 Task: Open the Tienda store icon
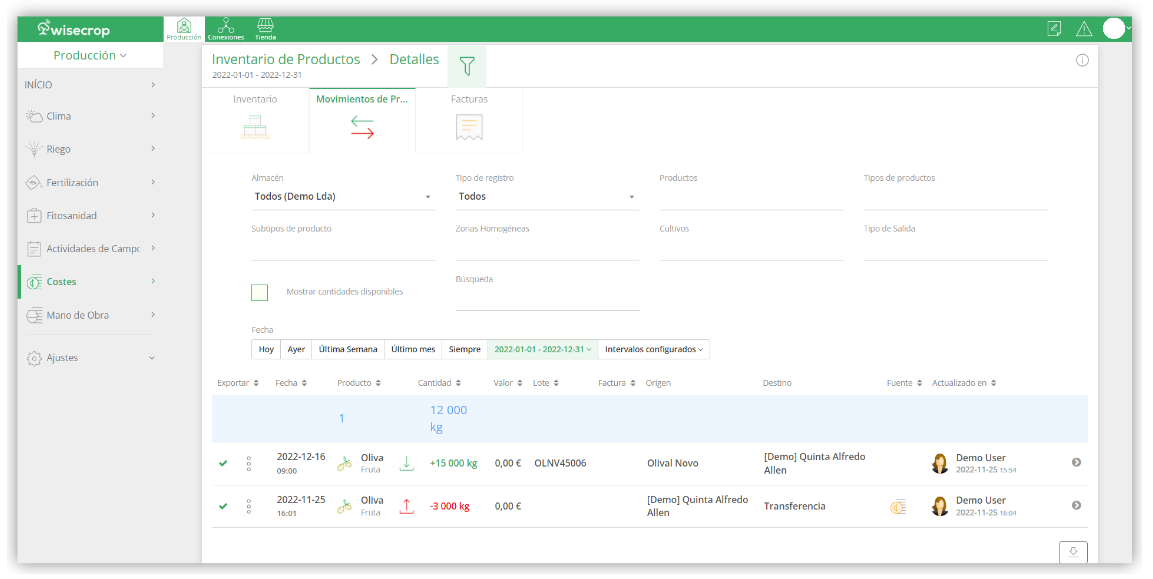coord(265,29)
